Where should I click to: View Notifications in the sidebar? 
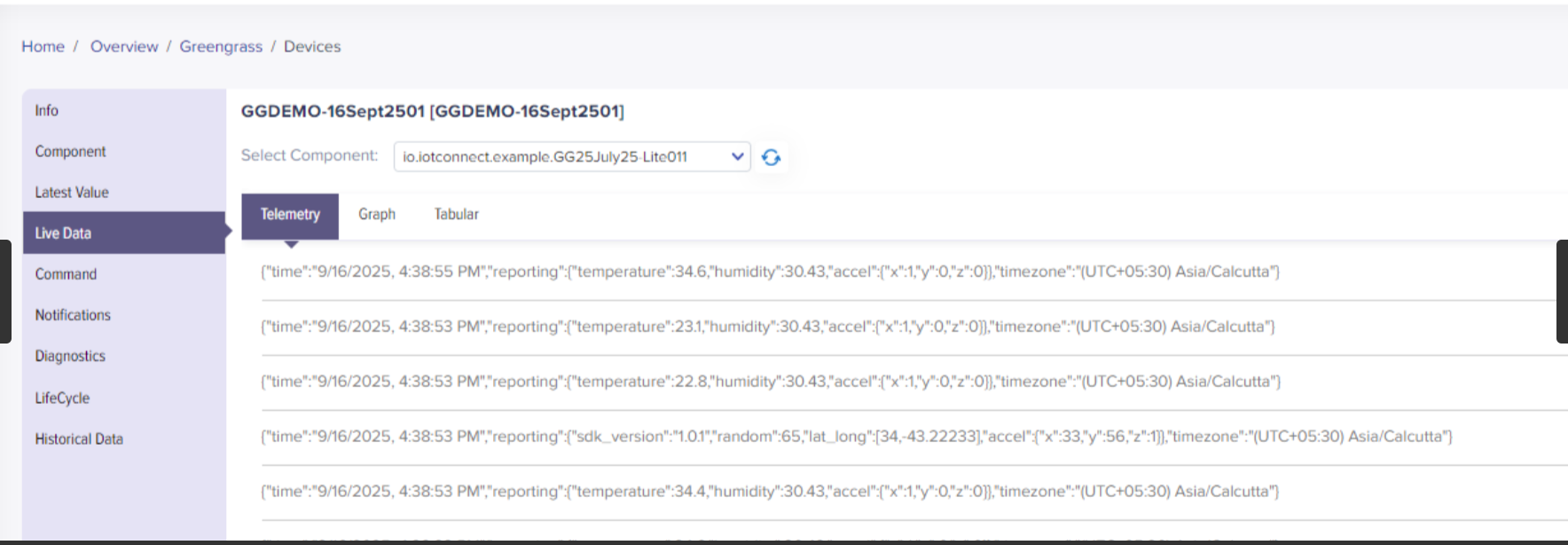pos(73,315)
